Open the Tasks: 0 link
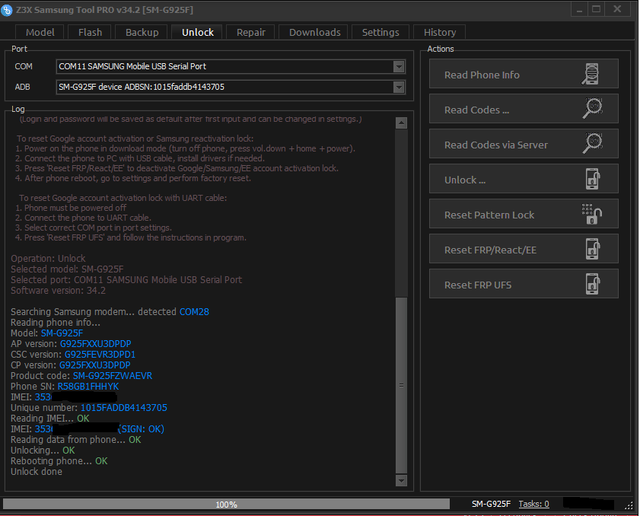The width and height of the screenshot is (640, 516). pos(533,504)
